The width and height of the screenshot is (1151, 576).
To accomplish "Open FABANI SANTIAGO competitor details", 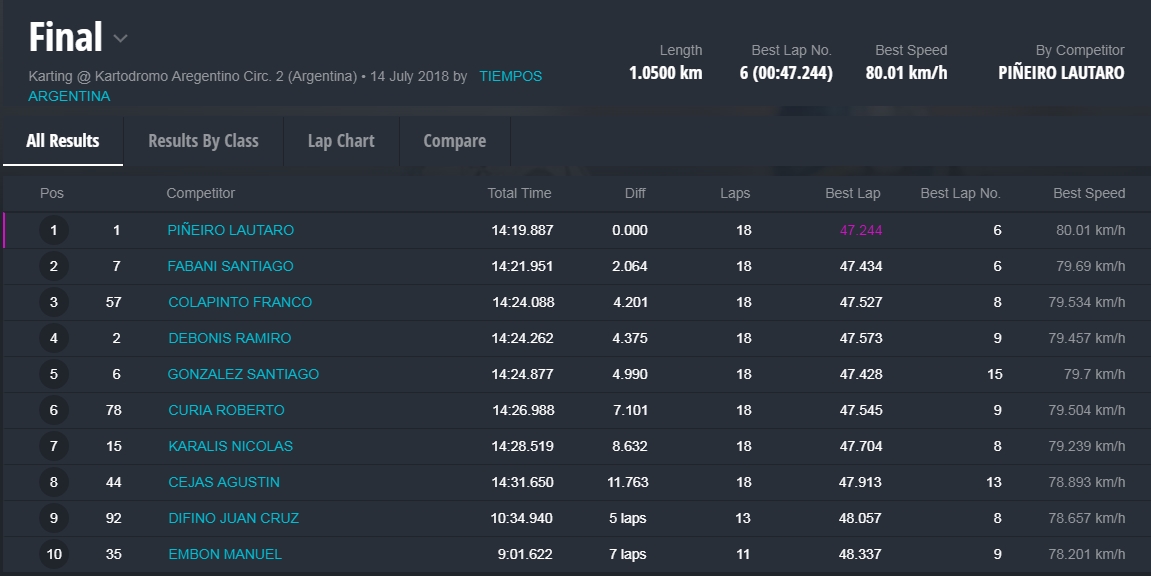I will click(x=231, y=266).
